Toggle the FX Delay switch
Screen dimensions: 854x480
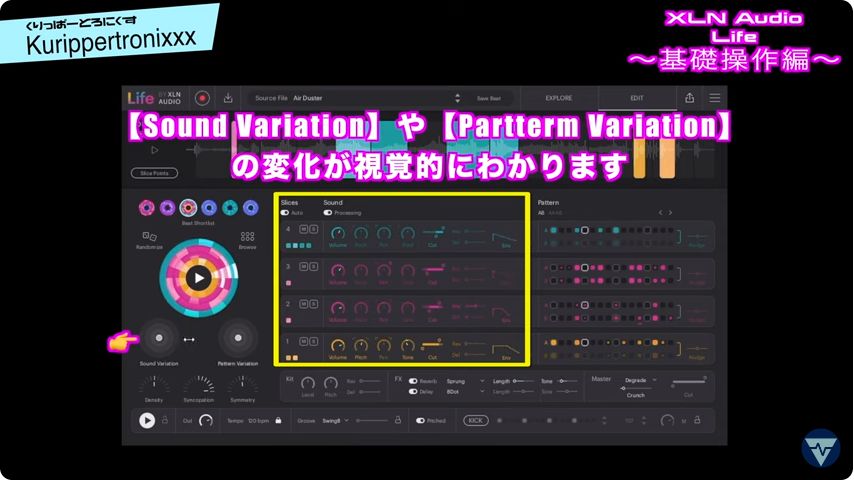[x=413, y=392]
